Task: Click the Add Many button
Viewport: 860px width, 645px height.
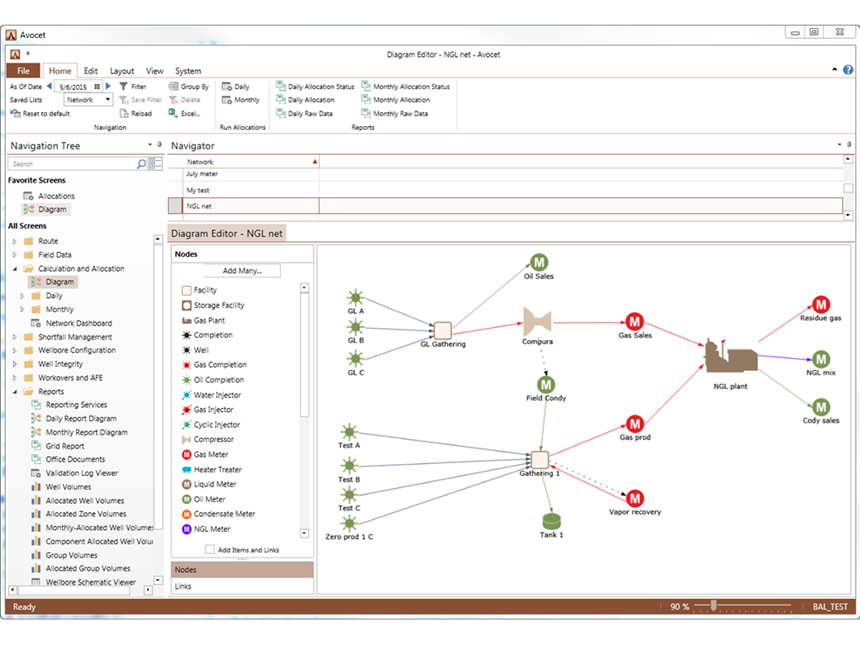Action: 241,271
